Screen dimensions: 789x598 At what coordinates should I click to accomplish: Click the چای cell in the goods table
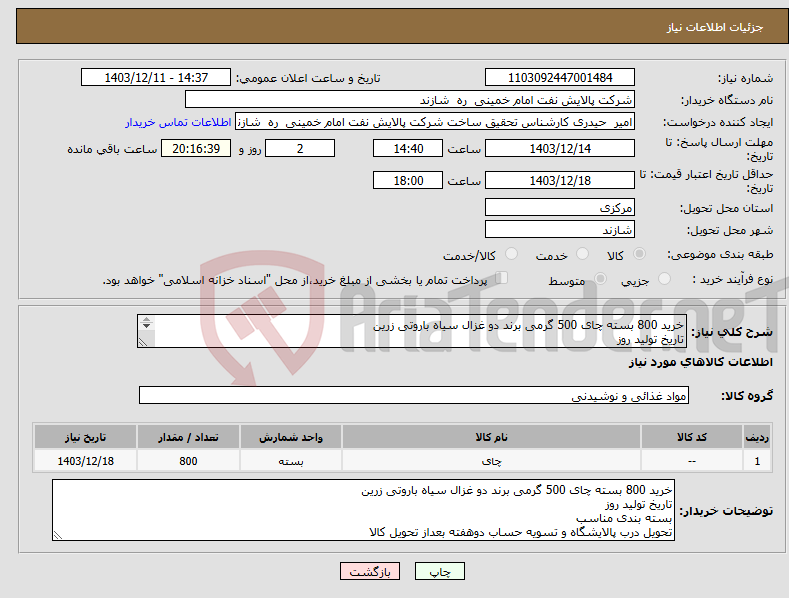tap(491, 461)
